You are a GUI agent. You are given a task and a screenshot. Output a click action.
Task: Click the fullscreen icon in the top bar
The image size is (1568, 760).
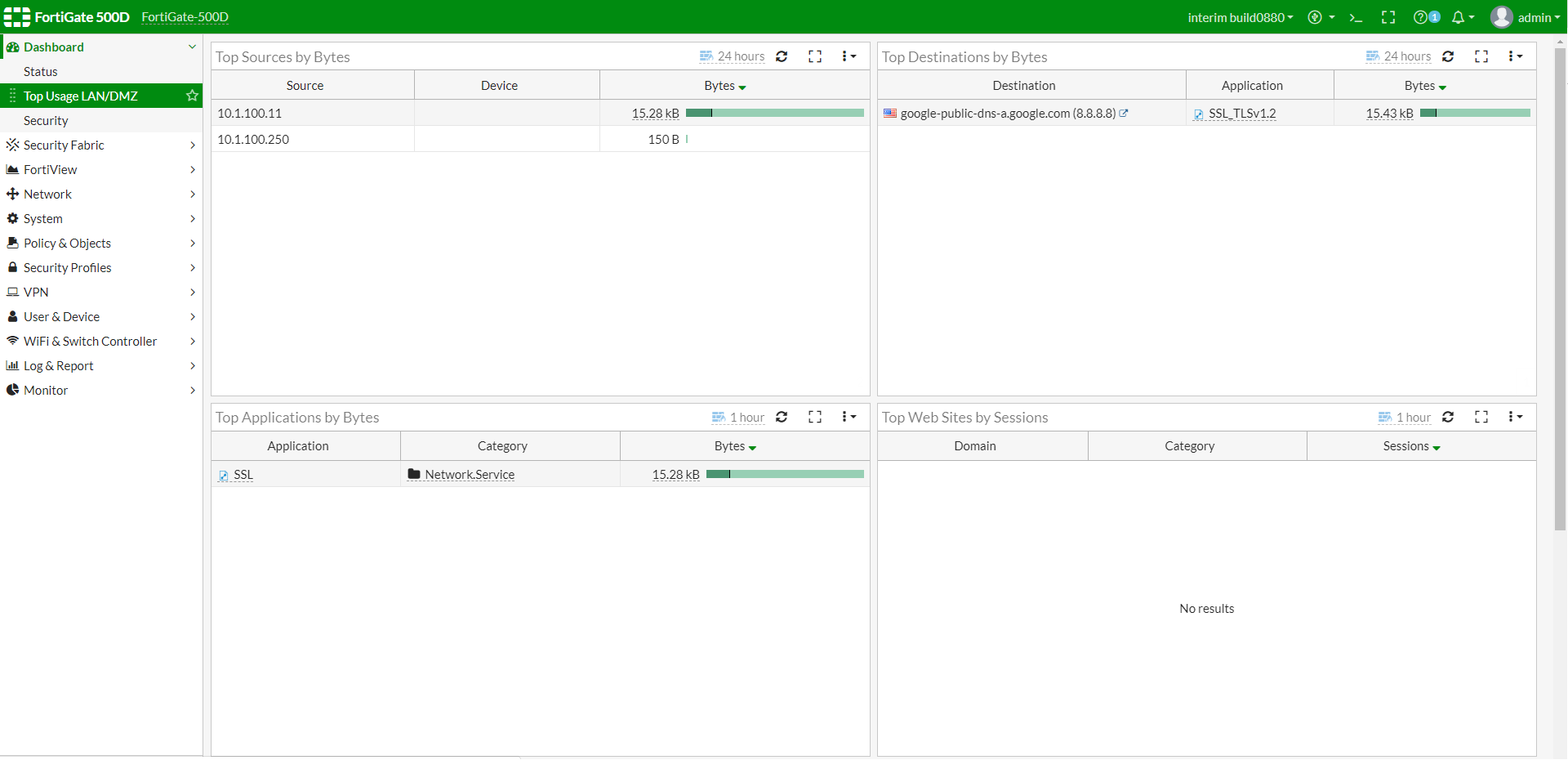click(x=1388, y=17)
